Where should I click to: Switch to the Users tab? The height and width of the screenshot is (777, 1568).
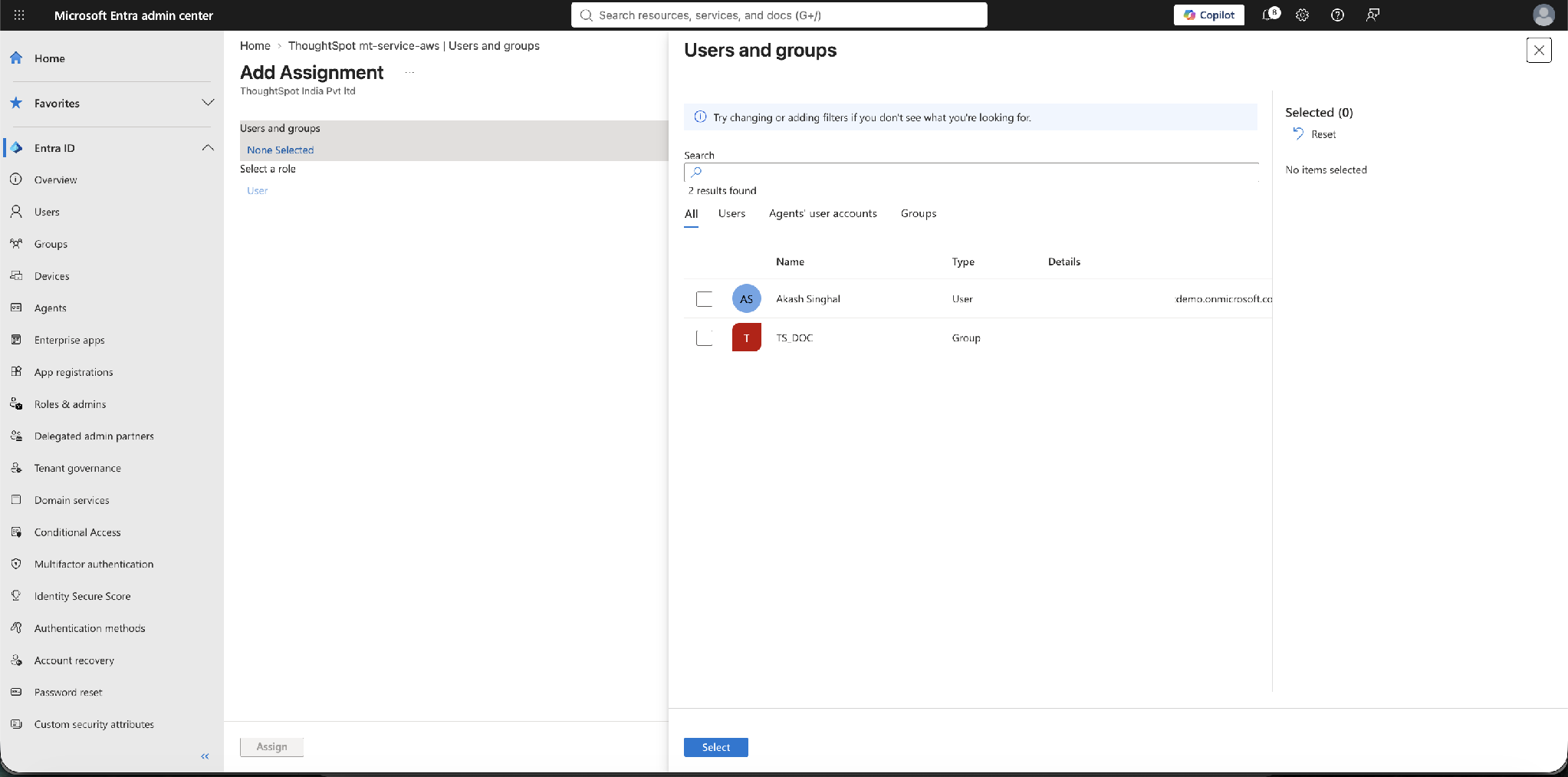click(731, 213)
